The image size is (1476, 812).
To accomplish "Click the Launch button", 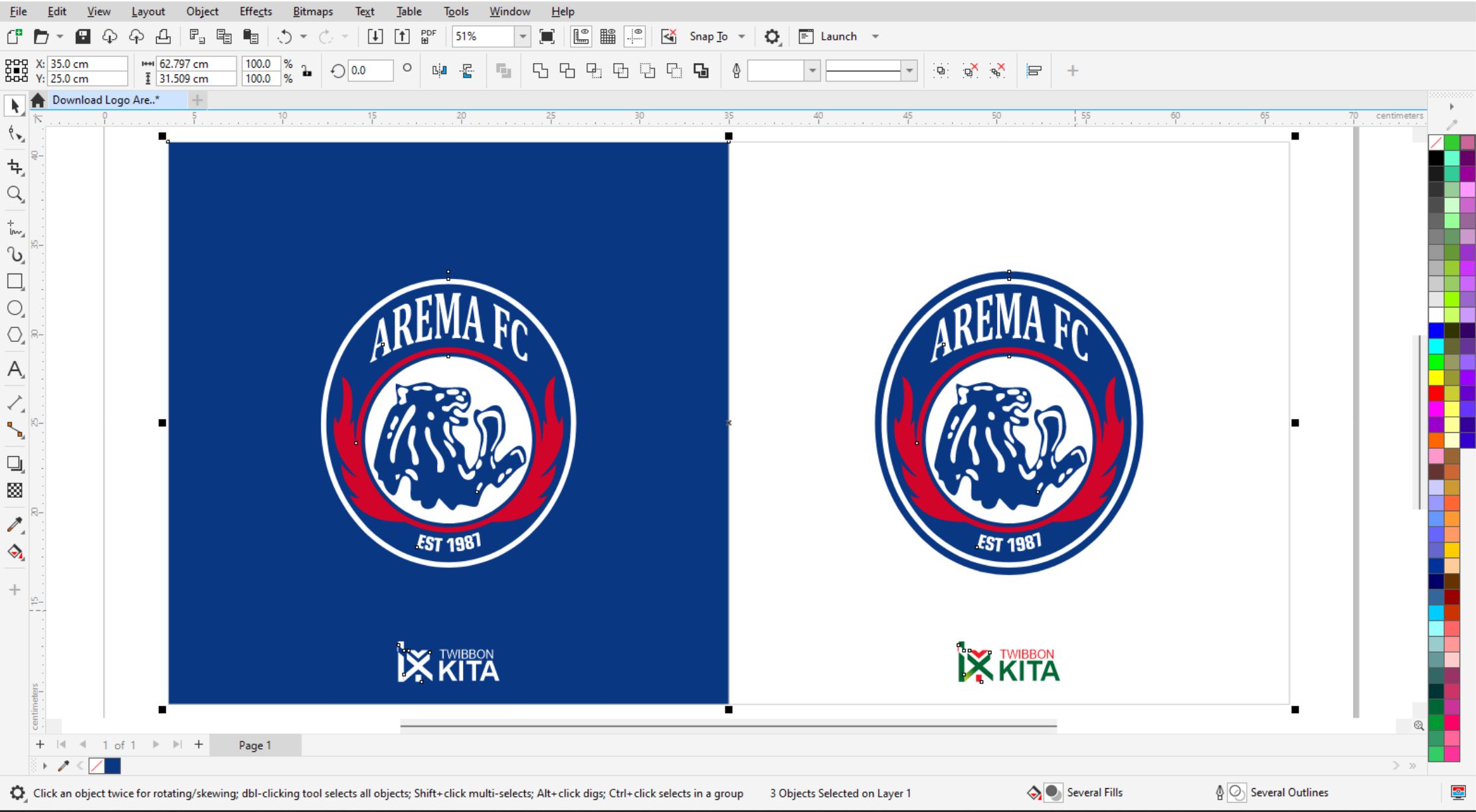I will pos(828,37).
